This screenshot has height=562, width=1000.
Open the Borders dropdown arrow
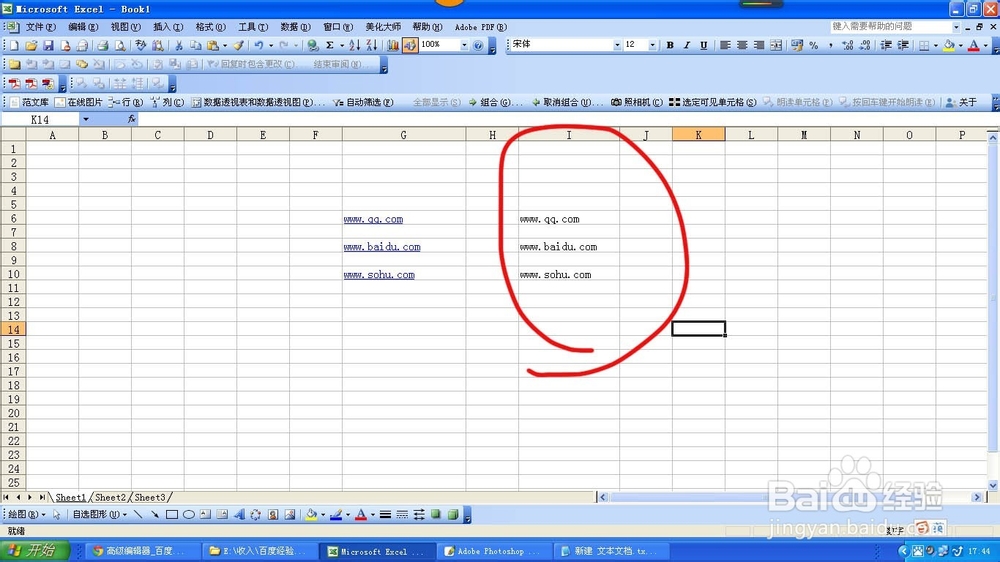[936, 45]
